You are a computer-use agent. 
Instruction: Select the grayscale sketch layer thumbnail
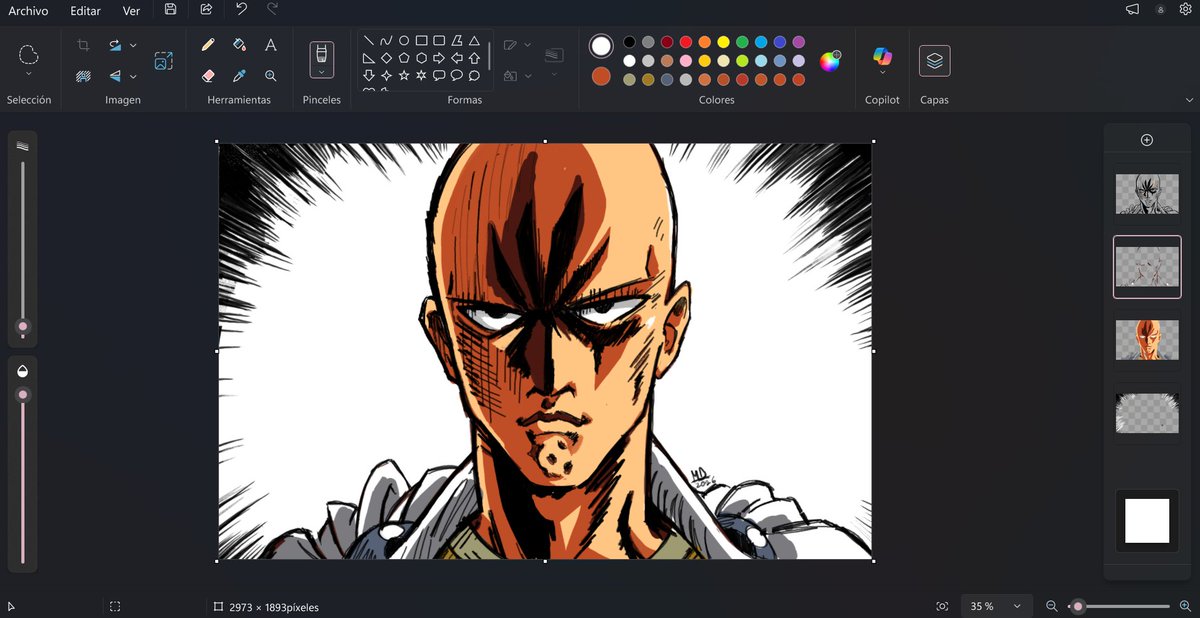1147,194
